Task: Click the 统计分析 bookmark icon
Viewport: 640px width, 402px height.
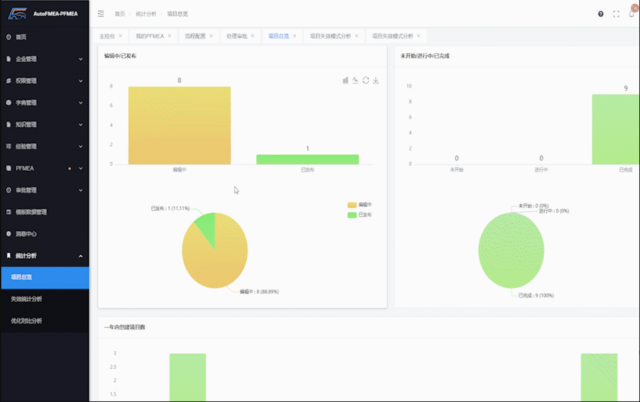Action: click(9, 255)
